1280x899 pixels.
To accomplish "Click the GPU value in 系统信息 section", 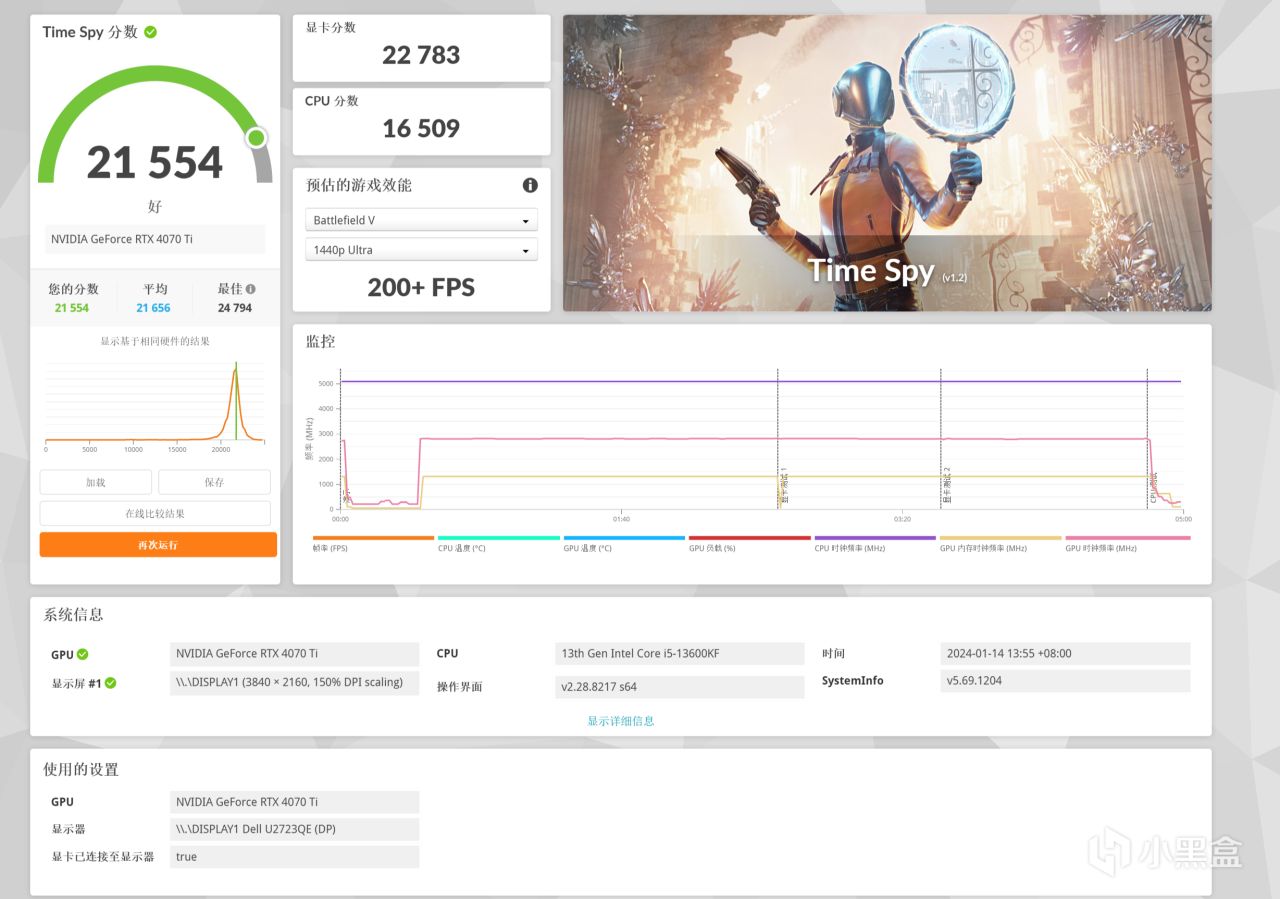I will click(295, 654).
